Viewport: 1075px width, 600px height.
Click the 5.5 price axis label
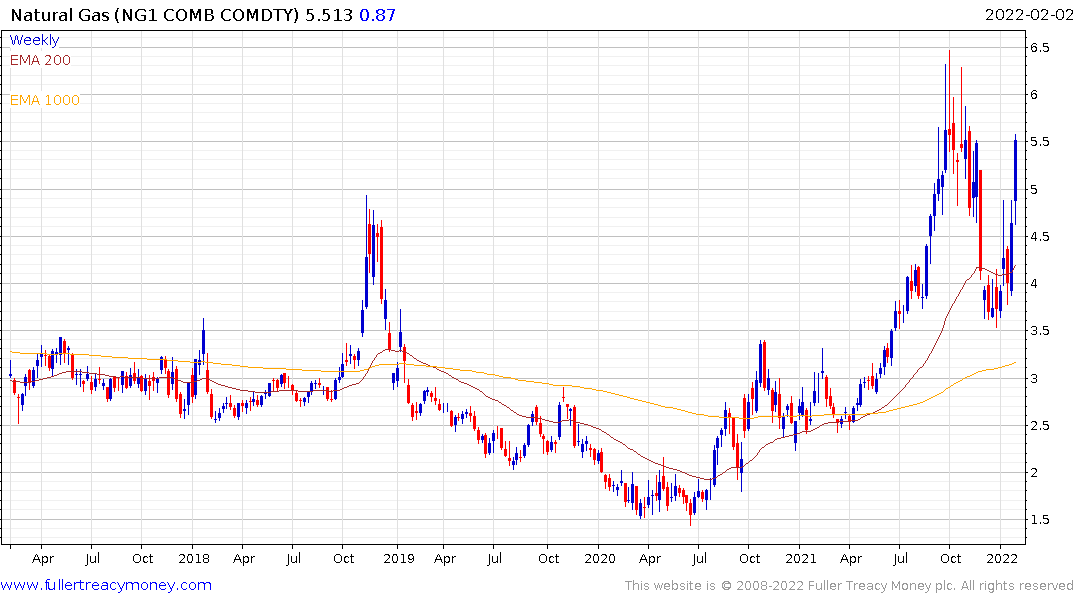(1039, 142)
